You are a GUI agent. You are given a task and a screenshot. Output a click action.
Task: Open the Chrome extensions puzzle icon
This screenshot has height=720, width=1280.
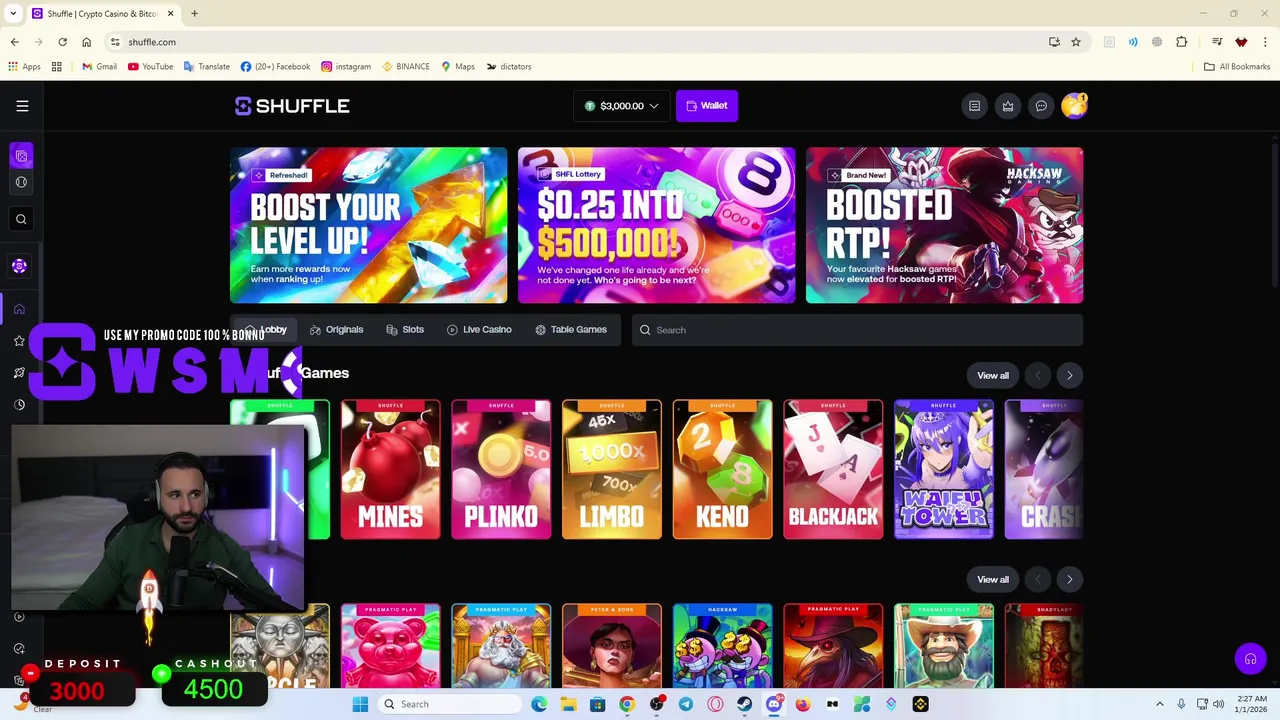[x=1182, y=42]
